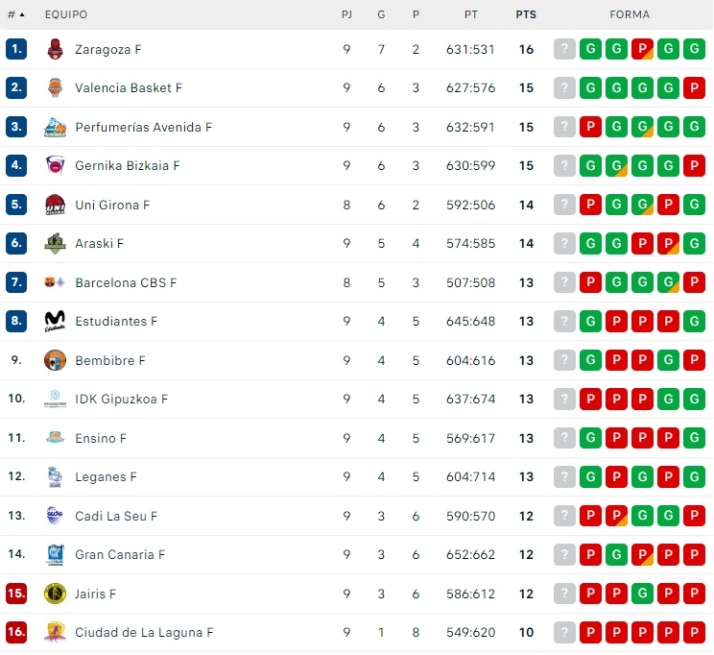Click the Valencia Basket F team logo

(x=55, y=88)
